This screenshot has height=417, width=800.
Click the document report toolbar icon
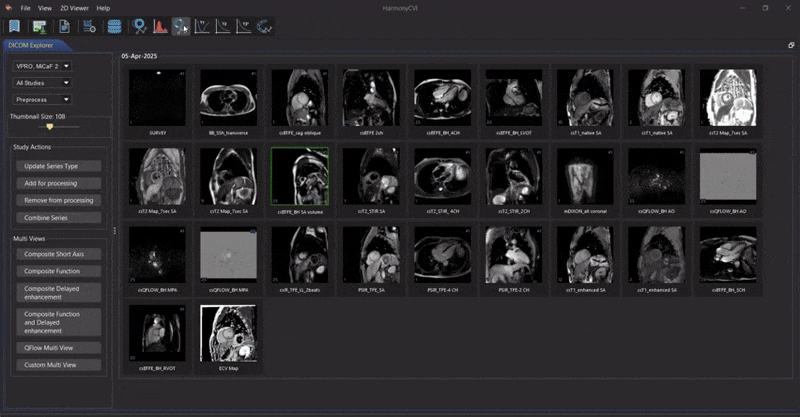(x=64, y=27)
